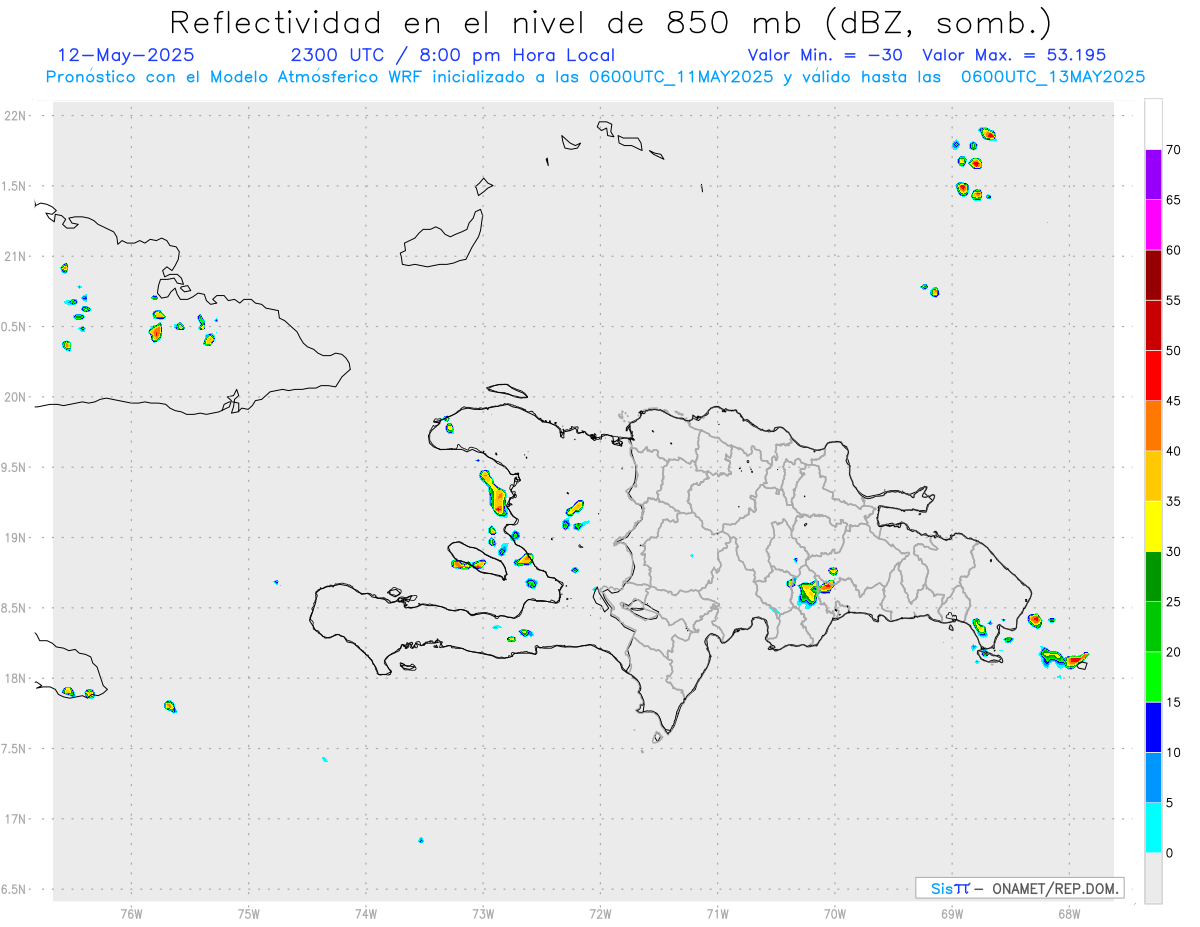This screenshot has height=927, width=1200.
Task: Click the 'Valor Max. = 53.195' text
Action: [x=1014, y=55]
